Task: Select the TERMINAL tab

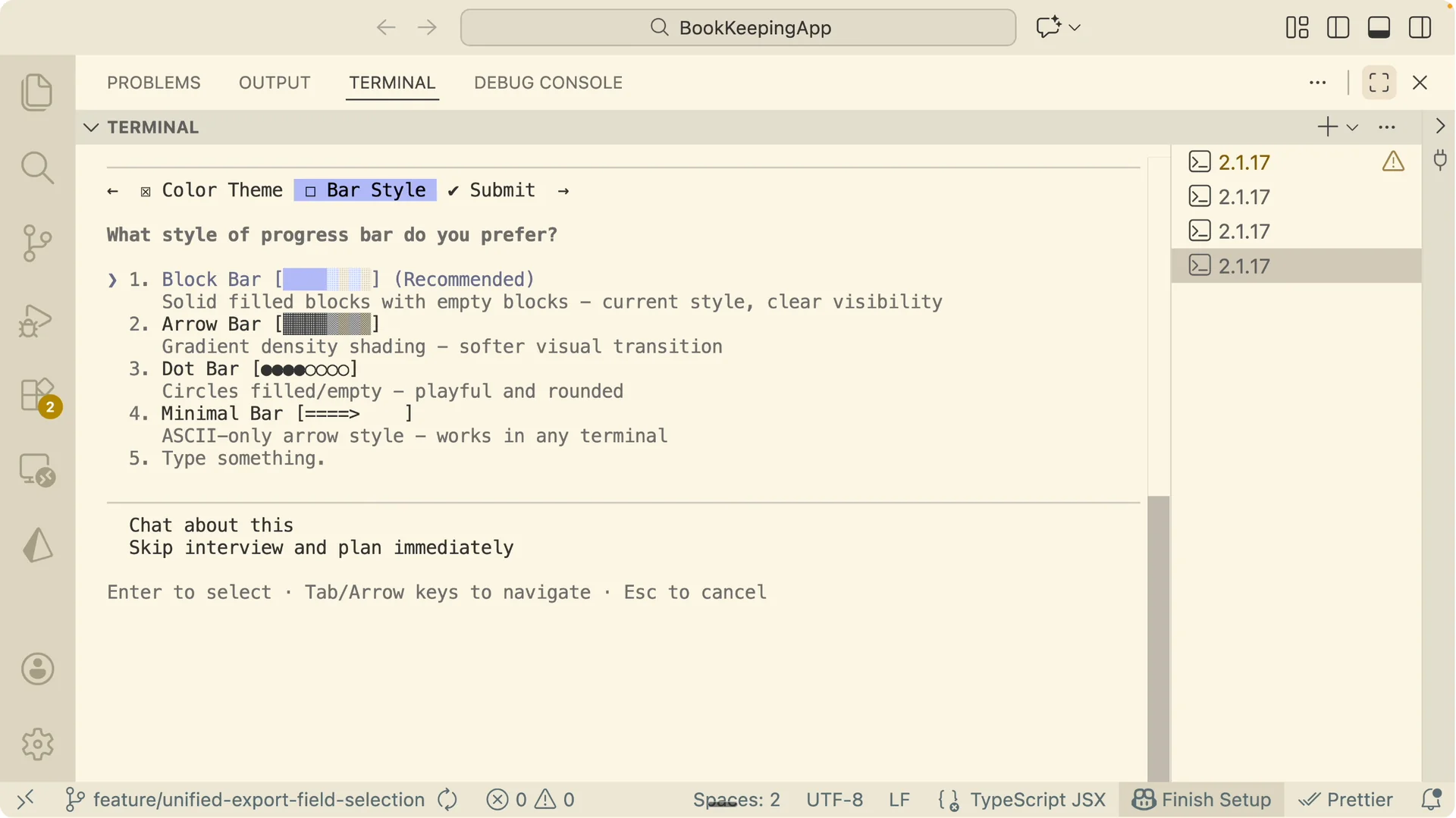Action: tap(392, 83)
